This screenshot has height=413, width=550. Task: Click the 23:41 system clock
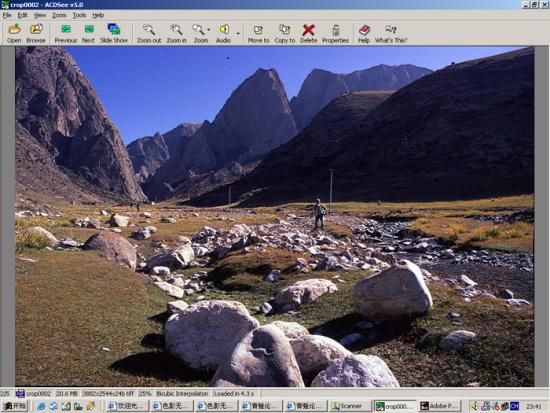[x=534, y=406]
